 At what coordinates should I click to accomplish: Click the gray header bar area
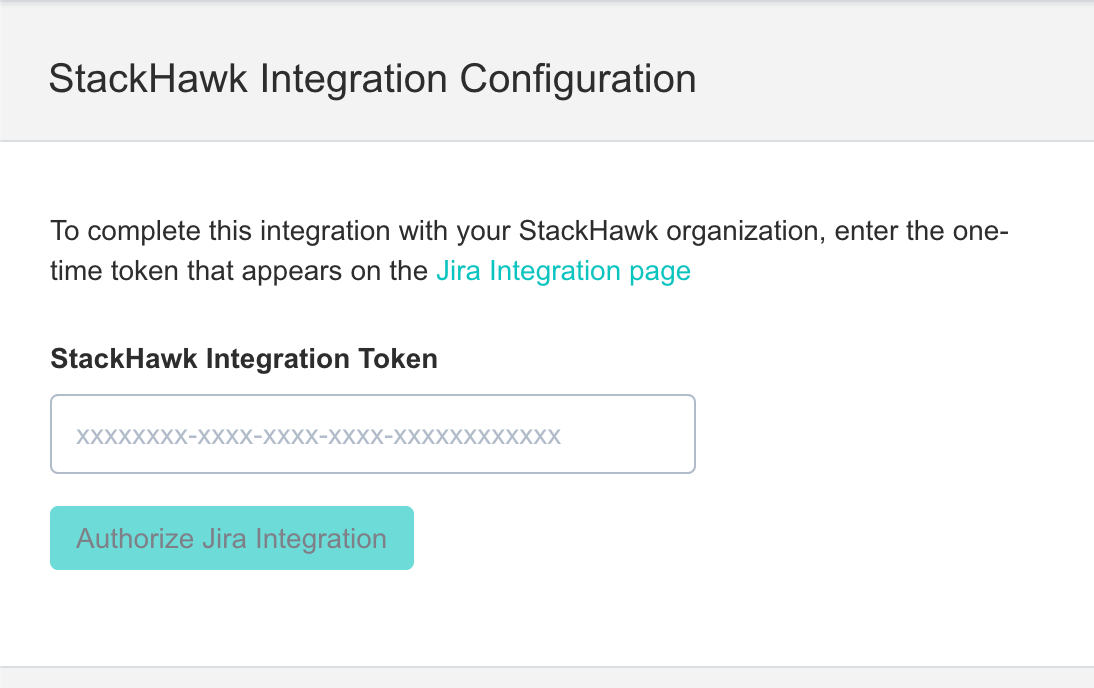(547, 70)
